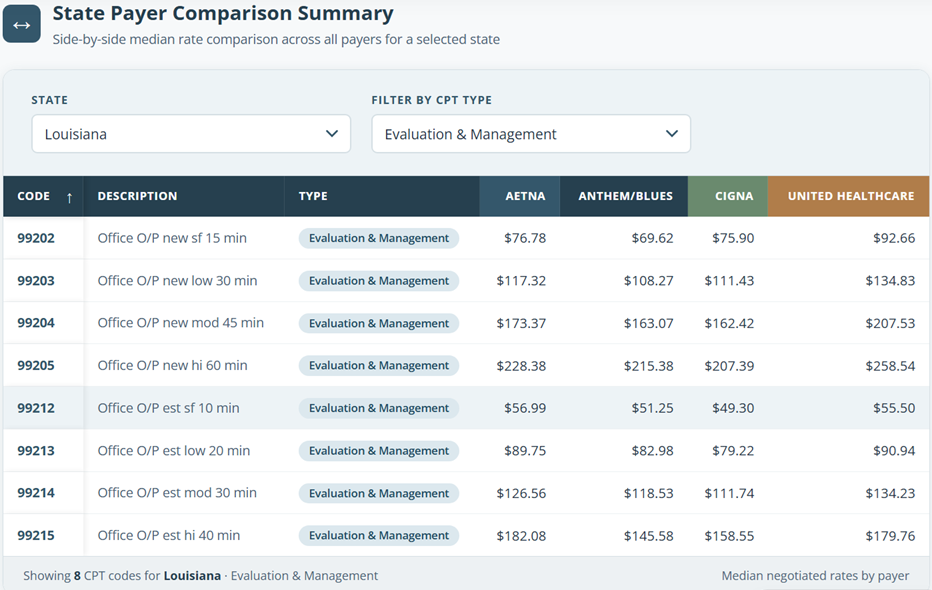Screen dimensions: 932x590
Task: Click the AETNA column header
Action: (x=519, y=196)
